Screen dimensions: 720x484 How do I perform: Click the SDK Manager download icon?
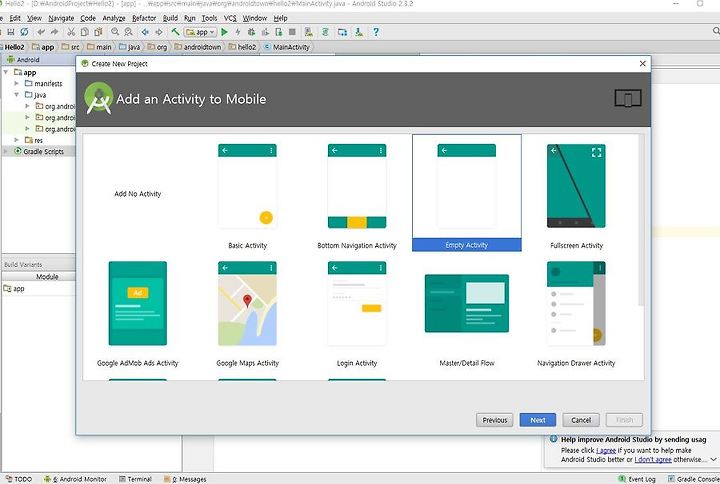point(359,32)
